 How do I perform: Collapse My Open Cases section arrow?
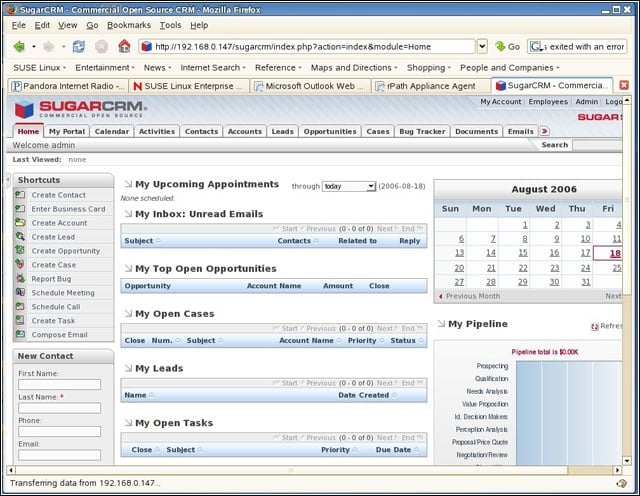128,314
